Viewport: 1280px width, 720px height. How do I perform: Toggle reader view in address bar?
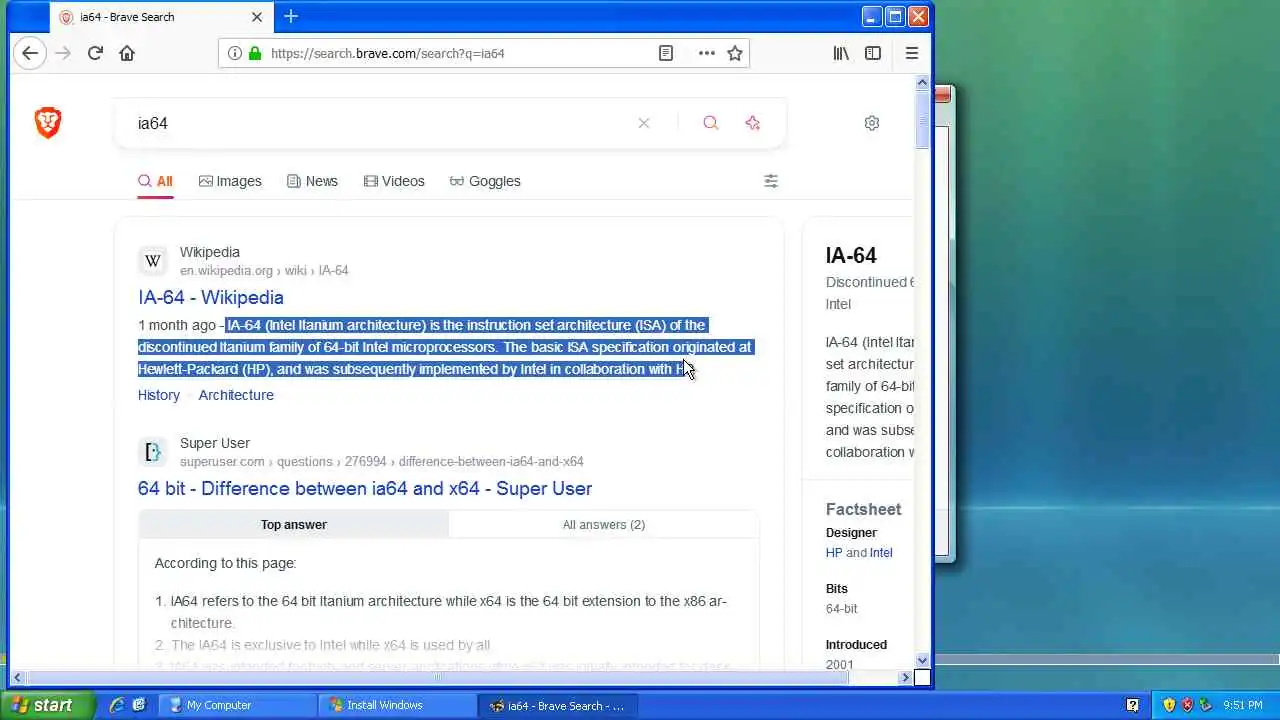tap(666, 53)
